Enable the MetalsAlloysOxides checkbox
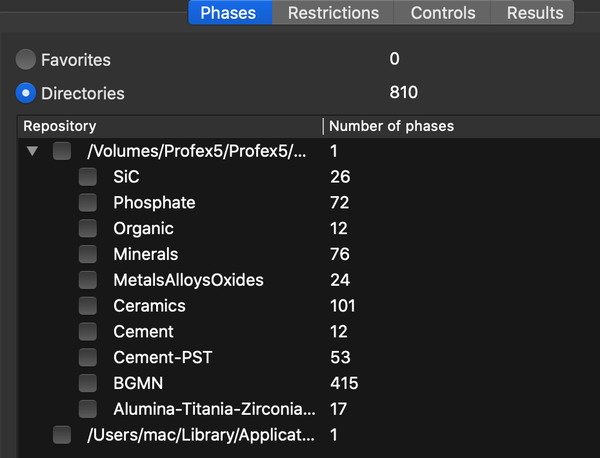Image resolution: width=600 pixels, height=458 pixels. (88, 280)
